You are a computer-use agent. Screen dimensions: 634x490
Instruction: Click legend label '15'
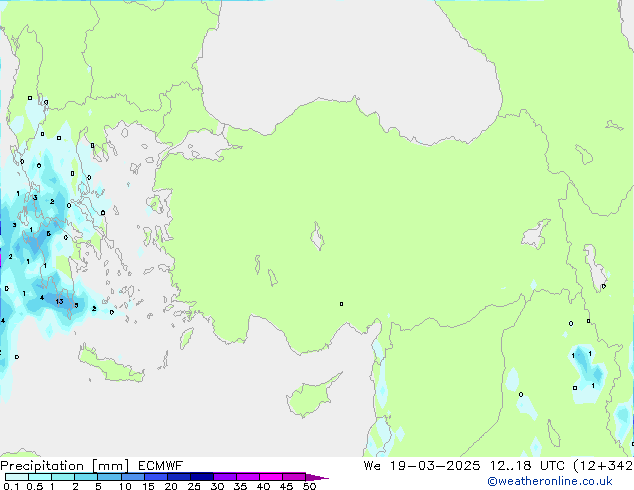coord(148,486)
